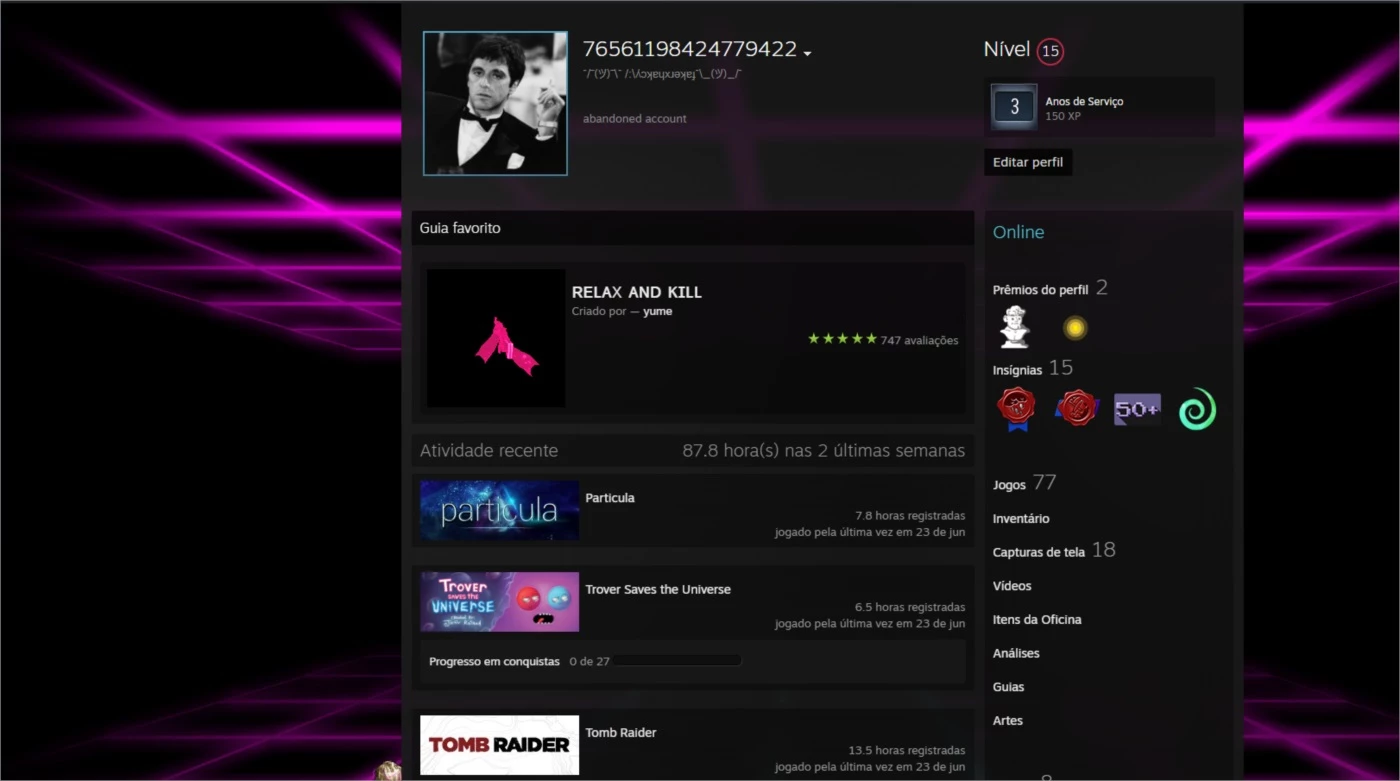Click the green spiral badge icon

pos(1197,409)
